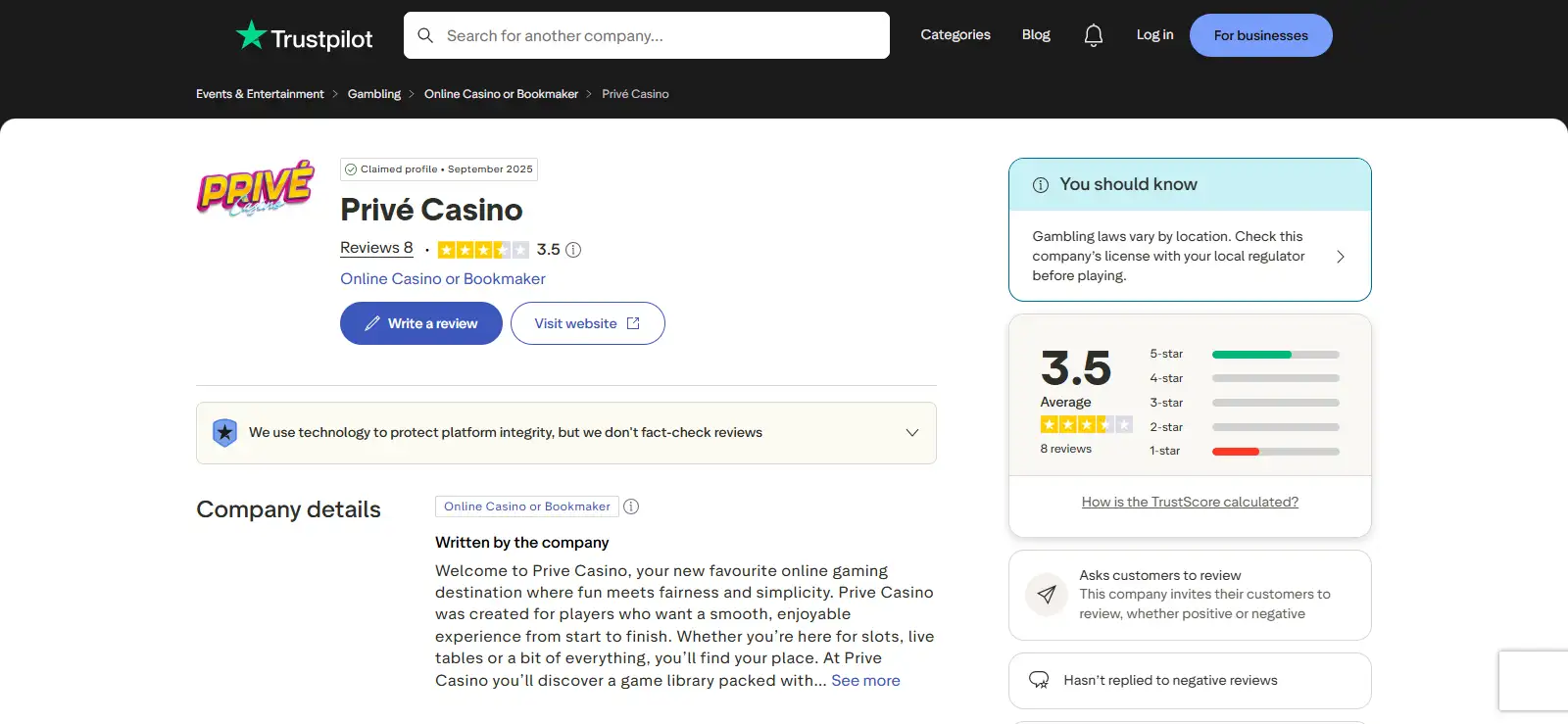Open the Categories menu

pyautogui.click(x=955, y=34)
